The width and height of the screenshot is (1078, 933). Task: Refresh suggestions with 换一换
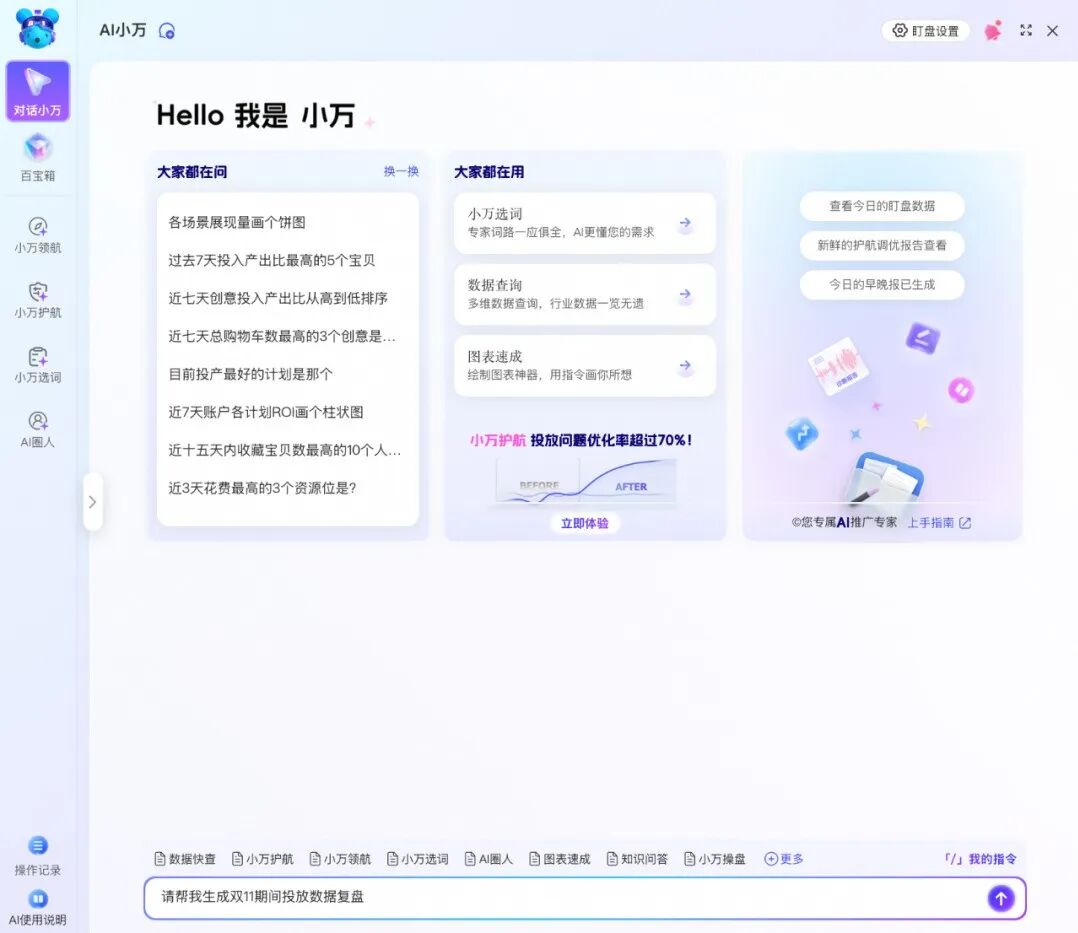click(402, 171)
